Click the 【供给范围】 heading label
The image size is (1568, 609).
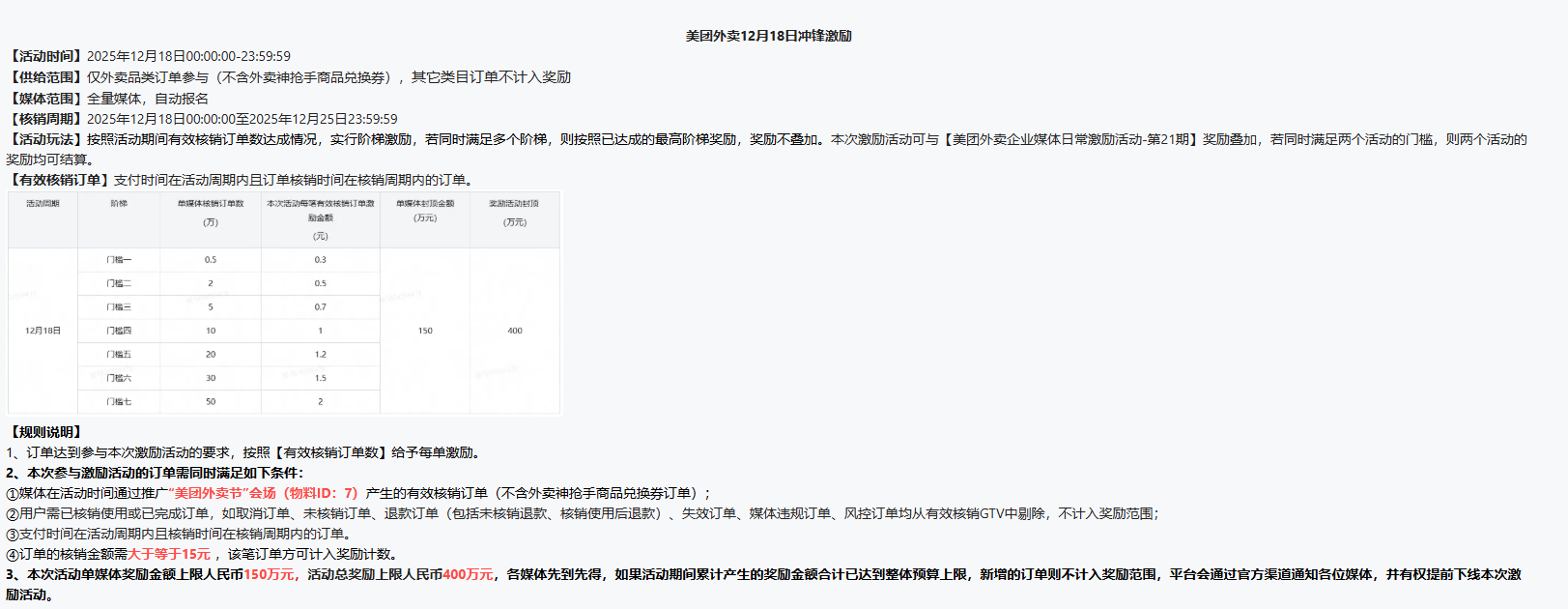(x=45, y=77)
